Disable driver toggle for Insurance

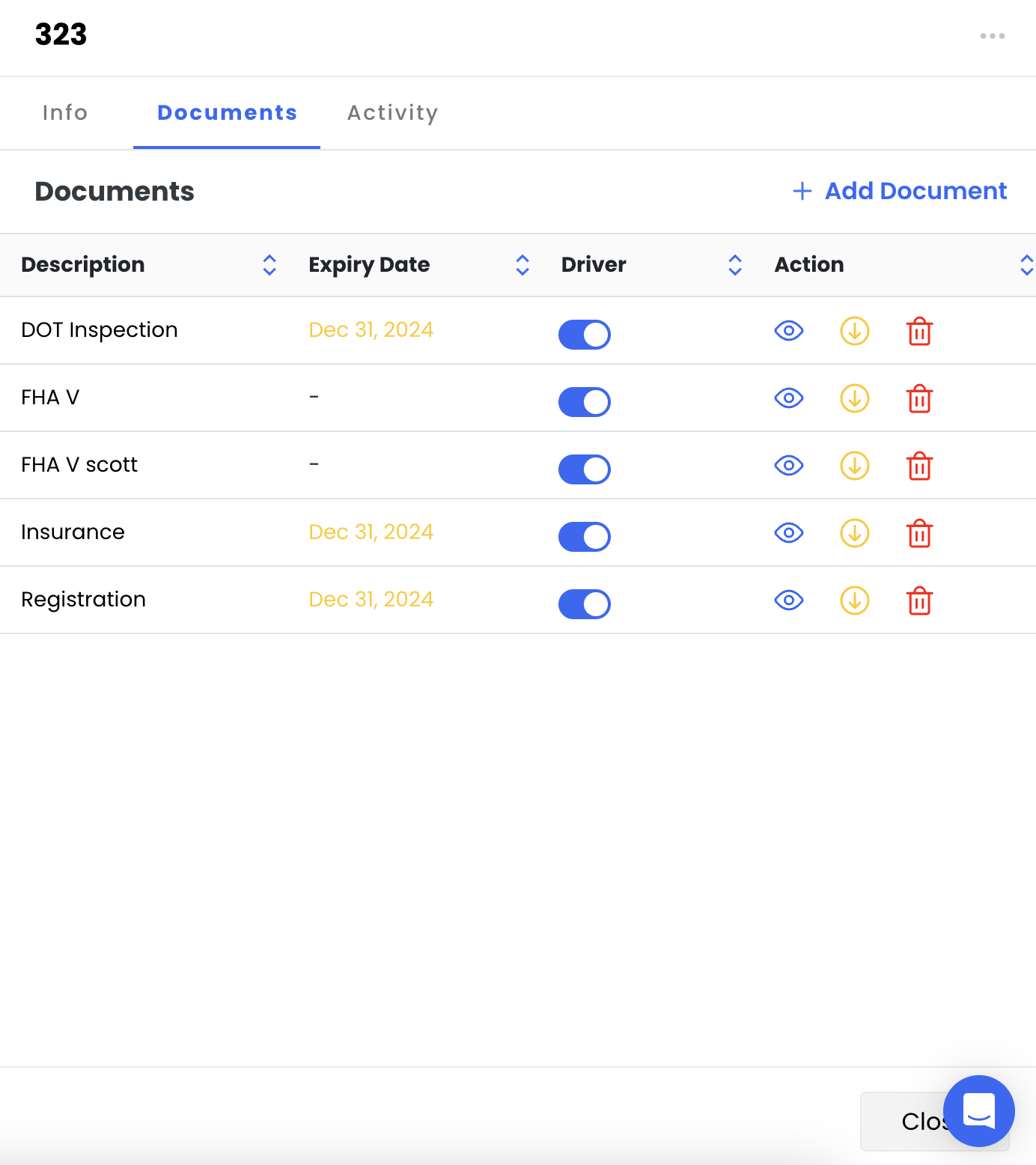tap(585, 537)
